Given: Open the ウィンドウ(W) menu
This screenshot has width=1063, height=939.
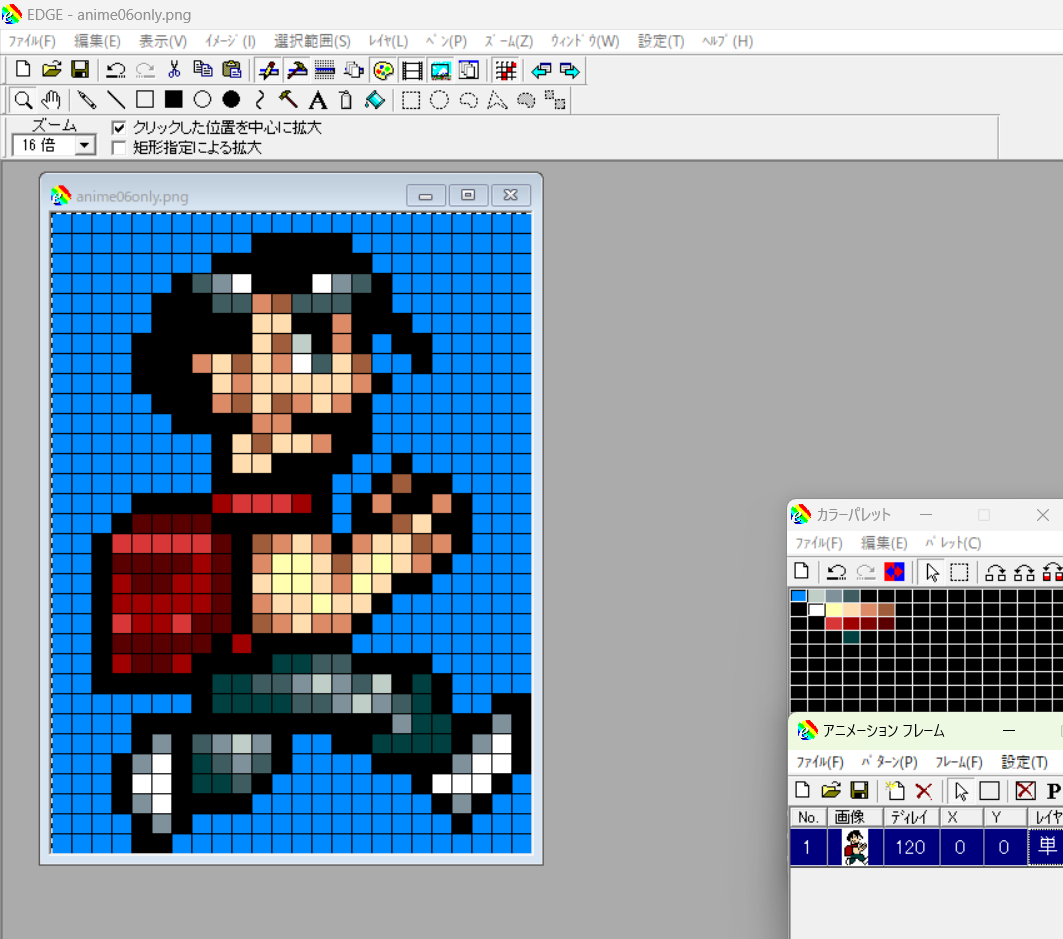Looking at the screenshot, I should [585, 41].
